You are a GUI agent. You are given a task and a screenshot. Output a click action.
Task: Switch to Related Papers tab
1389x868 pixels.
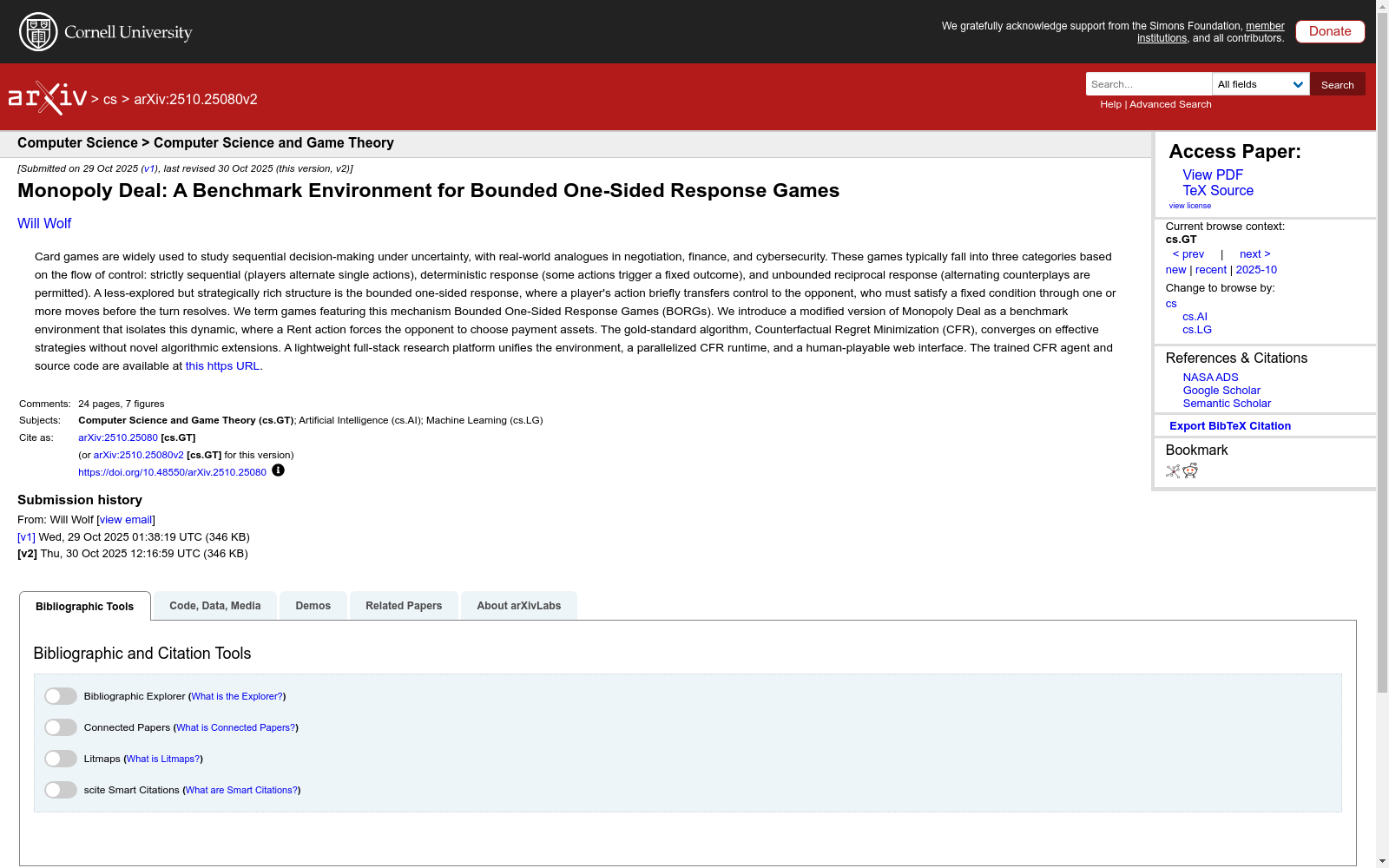pos(404,606)
